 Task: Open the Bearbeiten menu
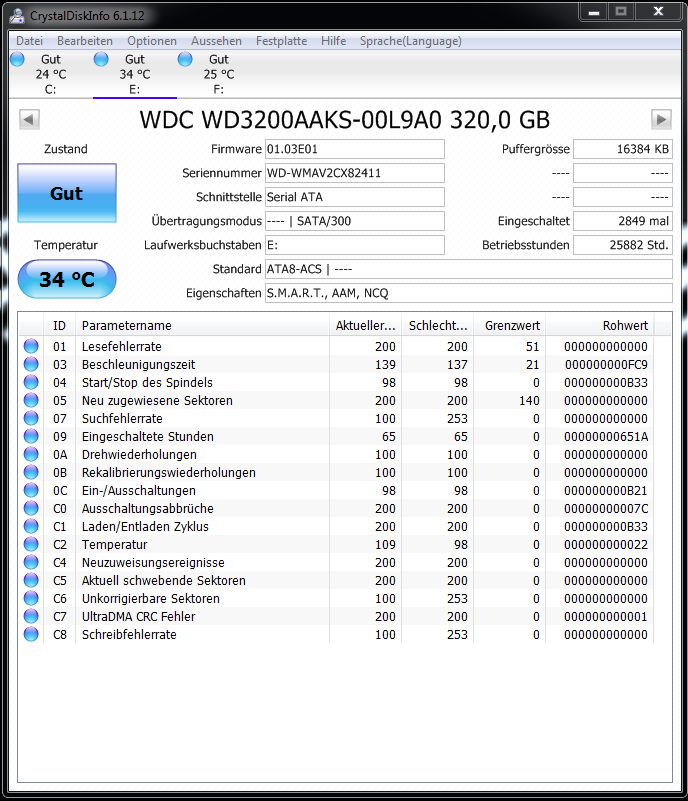[x=85, y=41]
